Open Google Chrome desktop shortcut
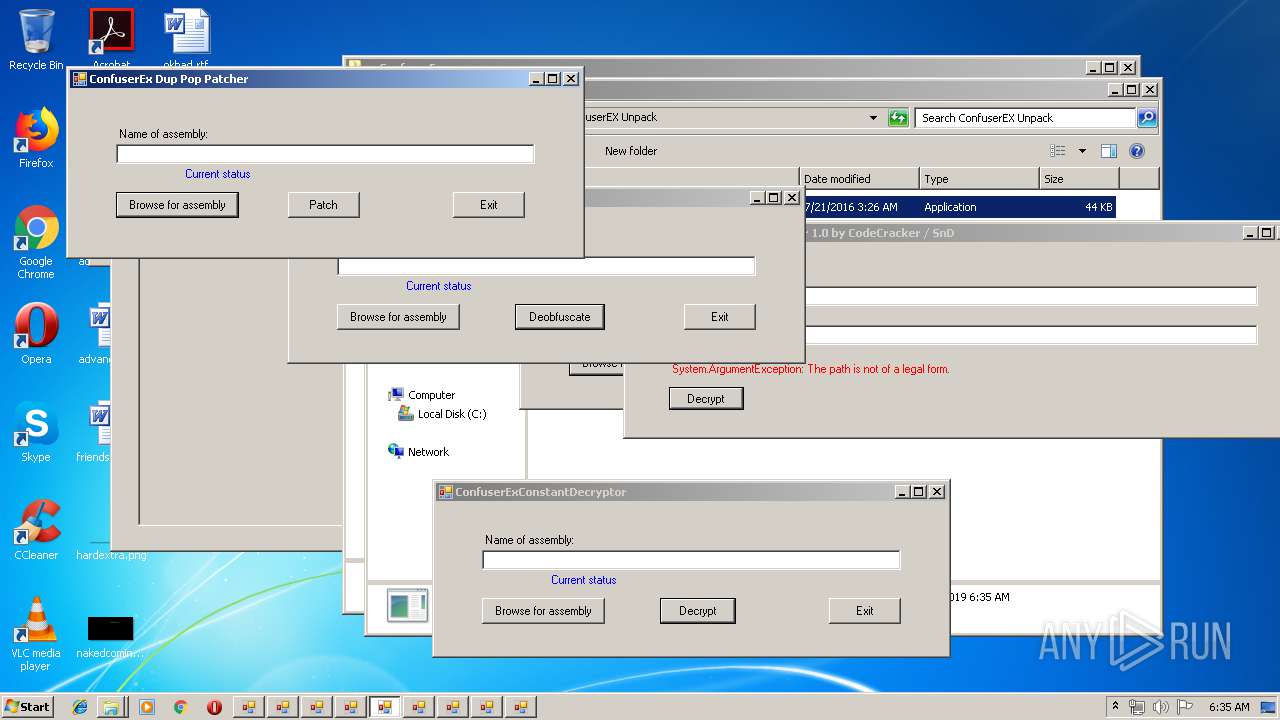This screenshot has height=720, width=1280. coord(36,242)
